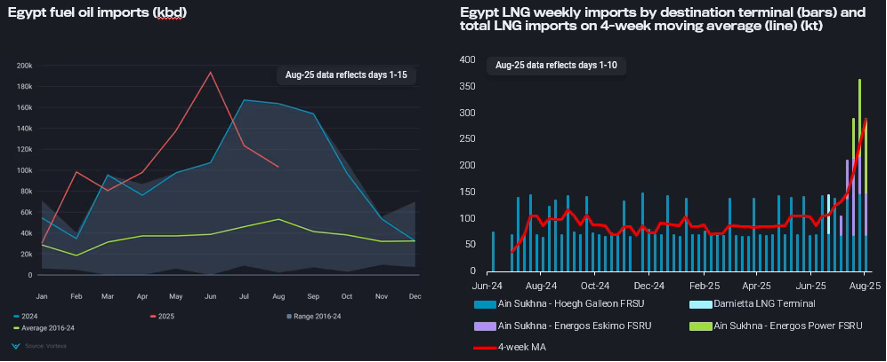The image size is (887, 362).
Task: Select Dec-24 label on LNG x-axis
Action: click(x=649, y=286)
